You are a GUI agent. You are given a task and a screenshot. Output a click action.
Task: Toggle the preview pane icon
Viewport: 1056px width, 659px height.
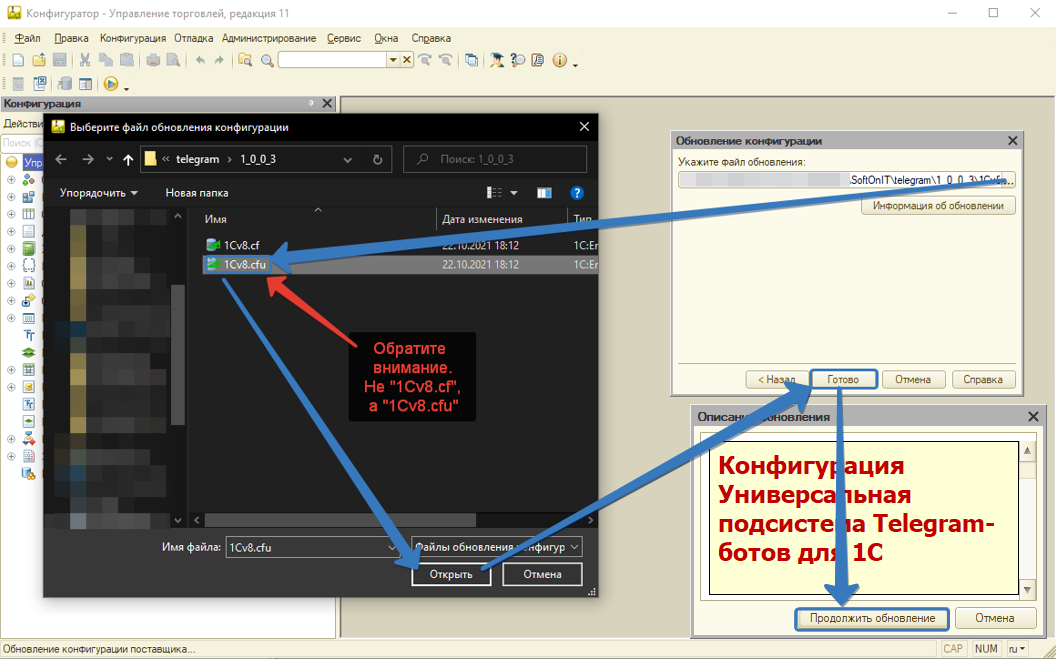[x=544, y=192]
